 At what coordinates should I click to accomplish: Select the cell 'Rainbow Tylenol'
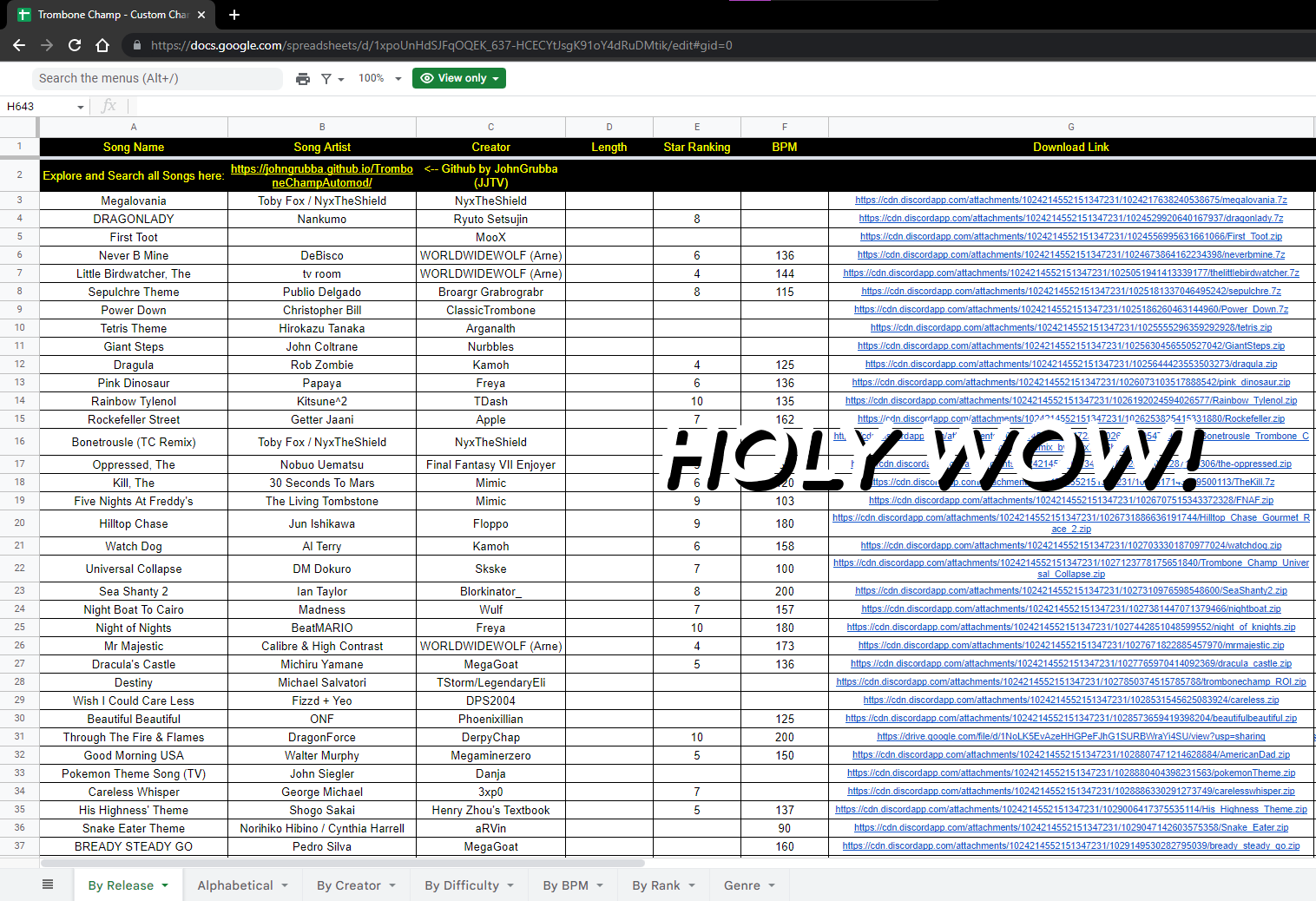point(134,401)
